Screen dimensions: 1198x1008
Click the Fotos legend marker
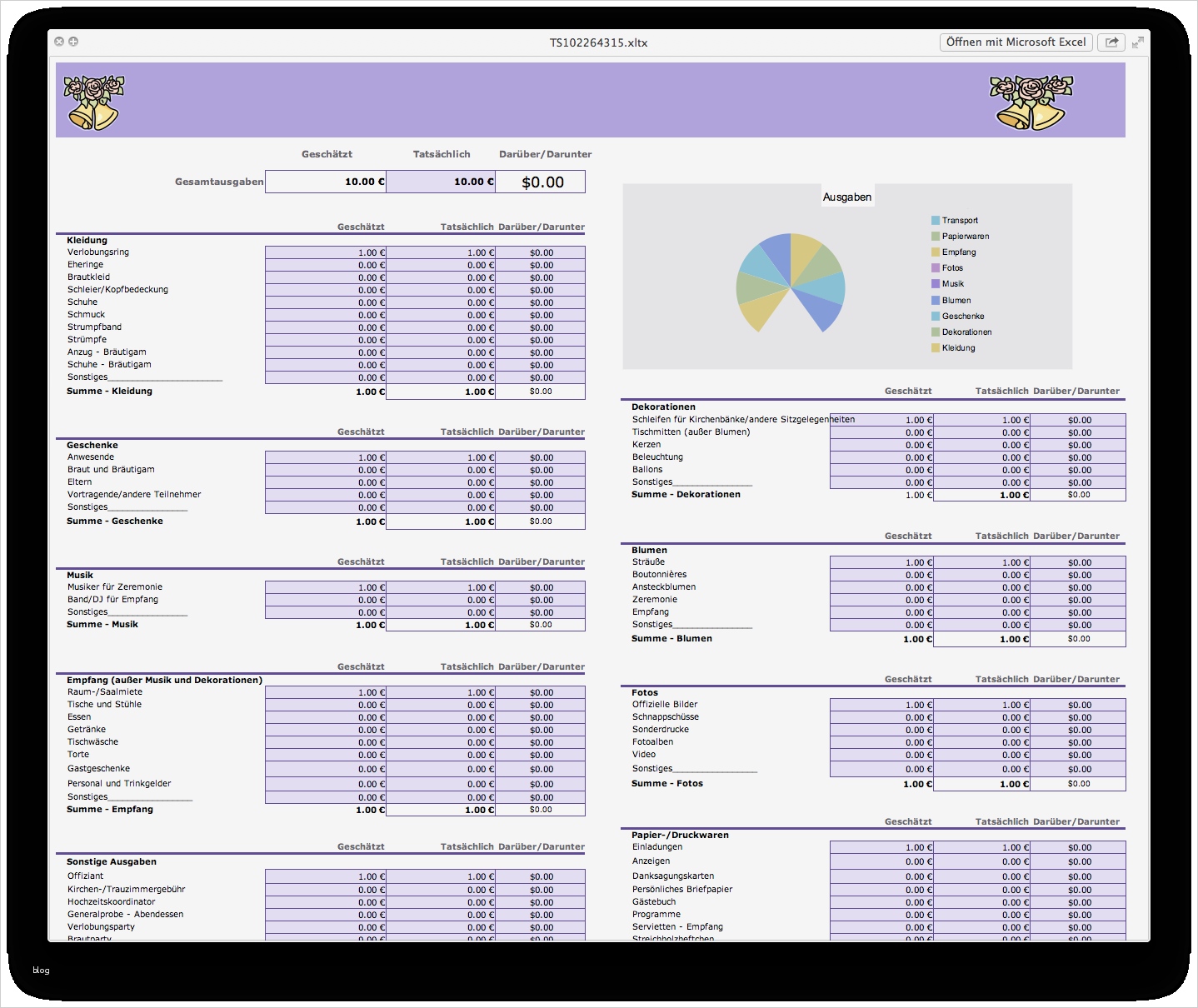pyautogui.click(x=934, y=267)
